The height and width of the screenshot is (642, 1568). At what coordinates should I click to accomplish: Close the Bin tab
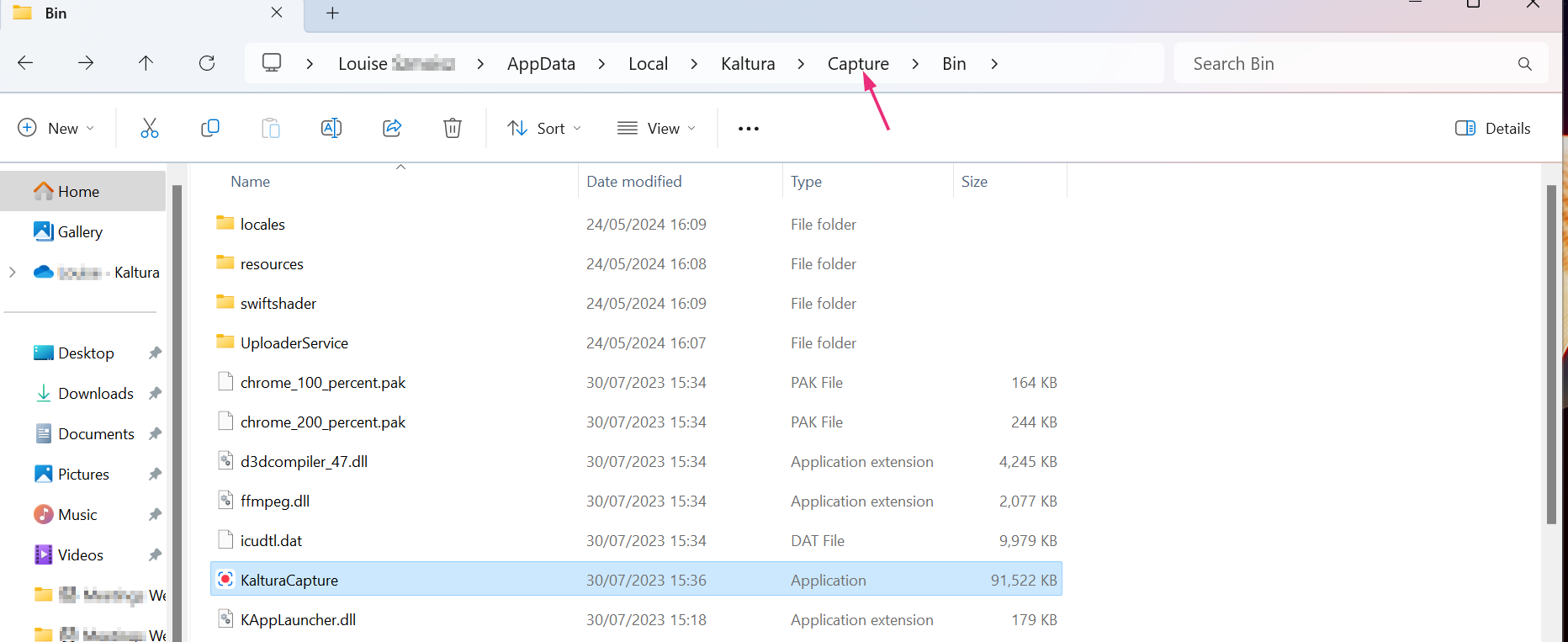coord(277,13)
